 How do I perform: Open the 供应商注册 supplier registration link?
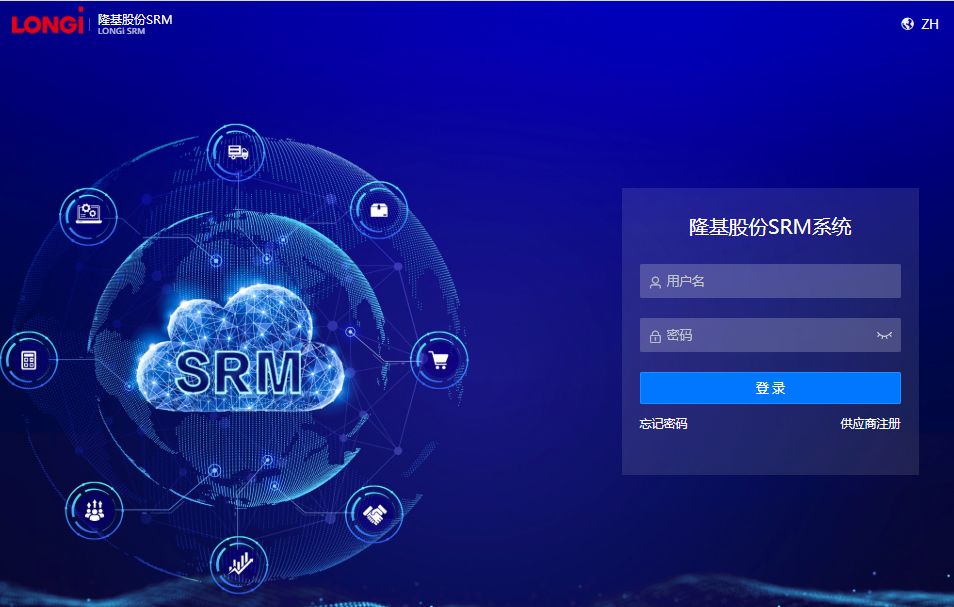coord(874,424)
